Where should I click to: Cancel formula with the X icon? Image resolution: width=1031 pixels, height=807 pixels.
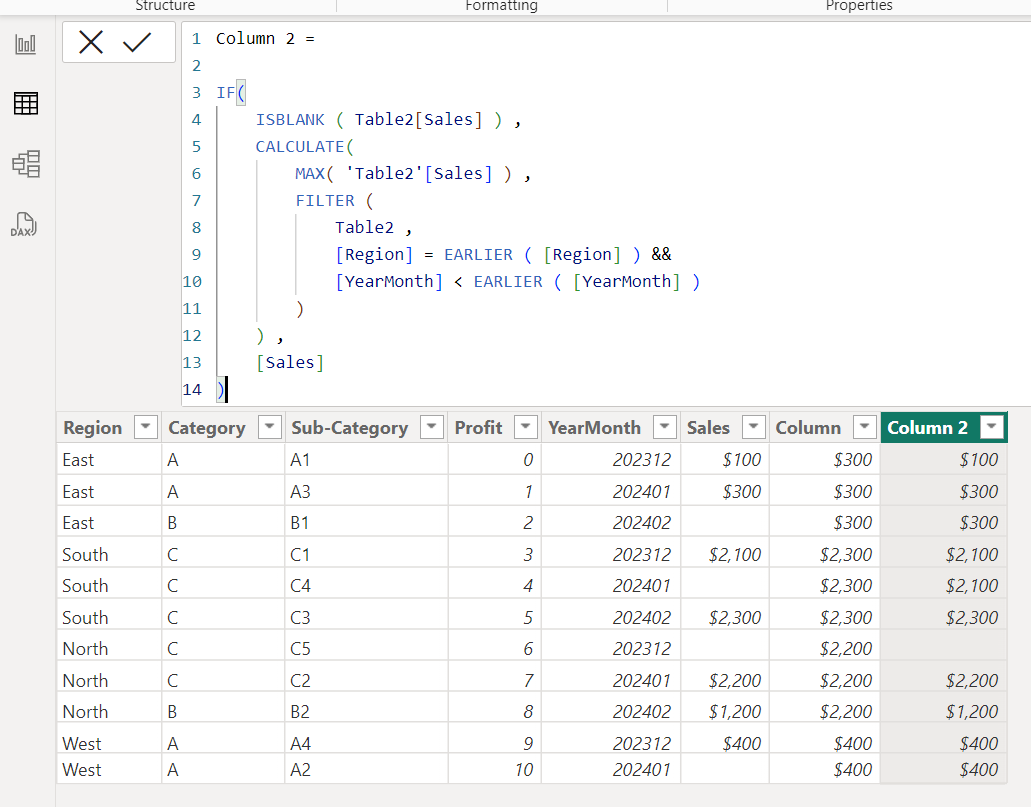coord(91,43)
